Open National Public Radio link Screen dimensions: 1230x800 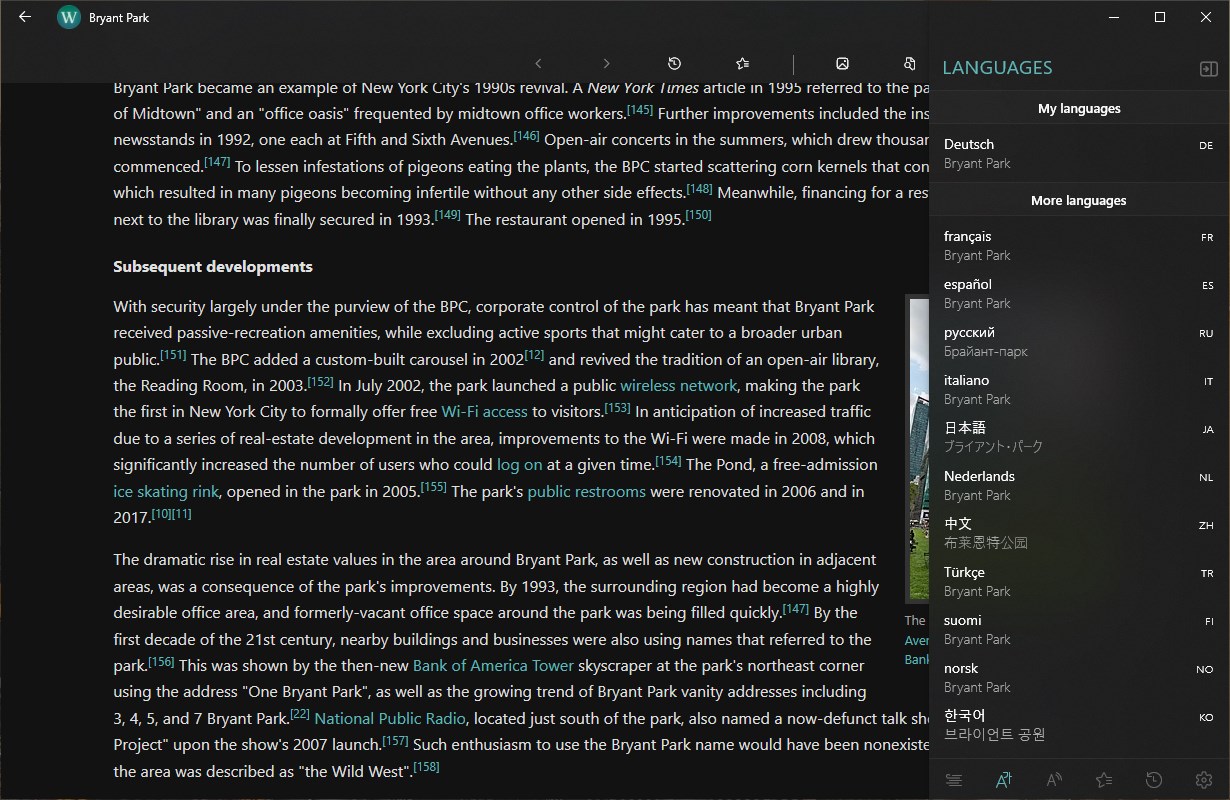[x=390, y=718]
